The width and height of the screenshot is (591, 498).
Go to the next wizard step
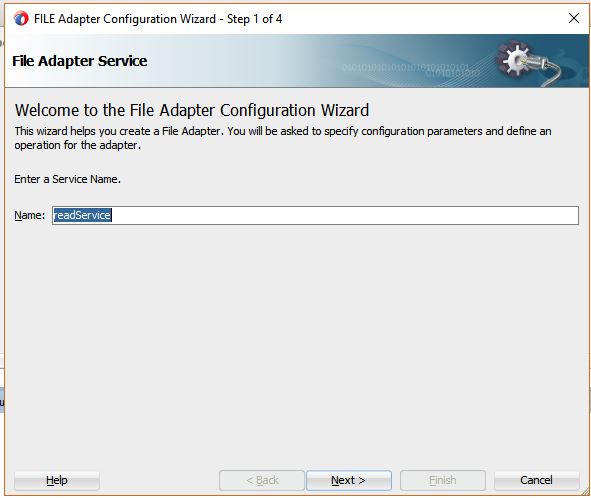[349, 480]
